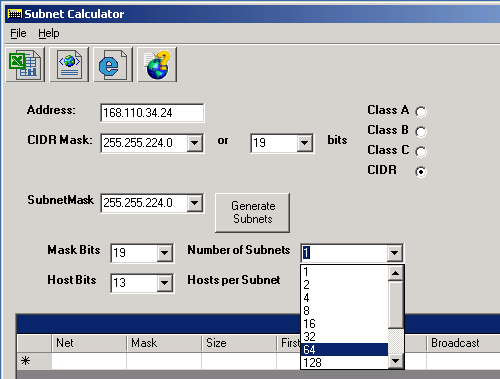Click the Subnet Calculator title bar icon
The image size is (500, 379).
pyautogui.click(x=15, y=14)
